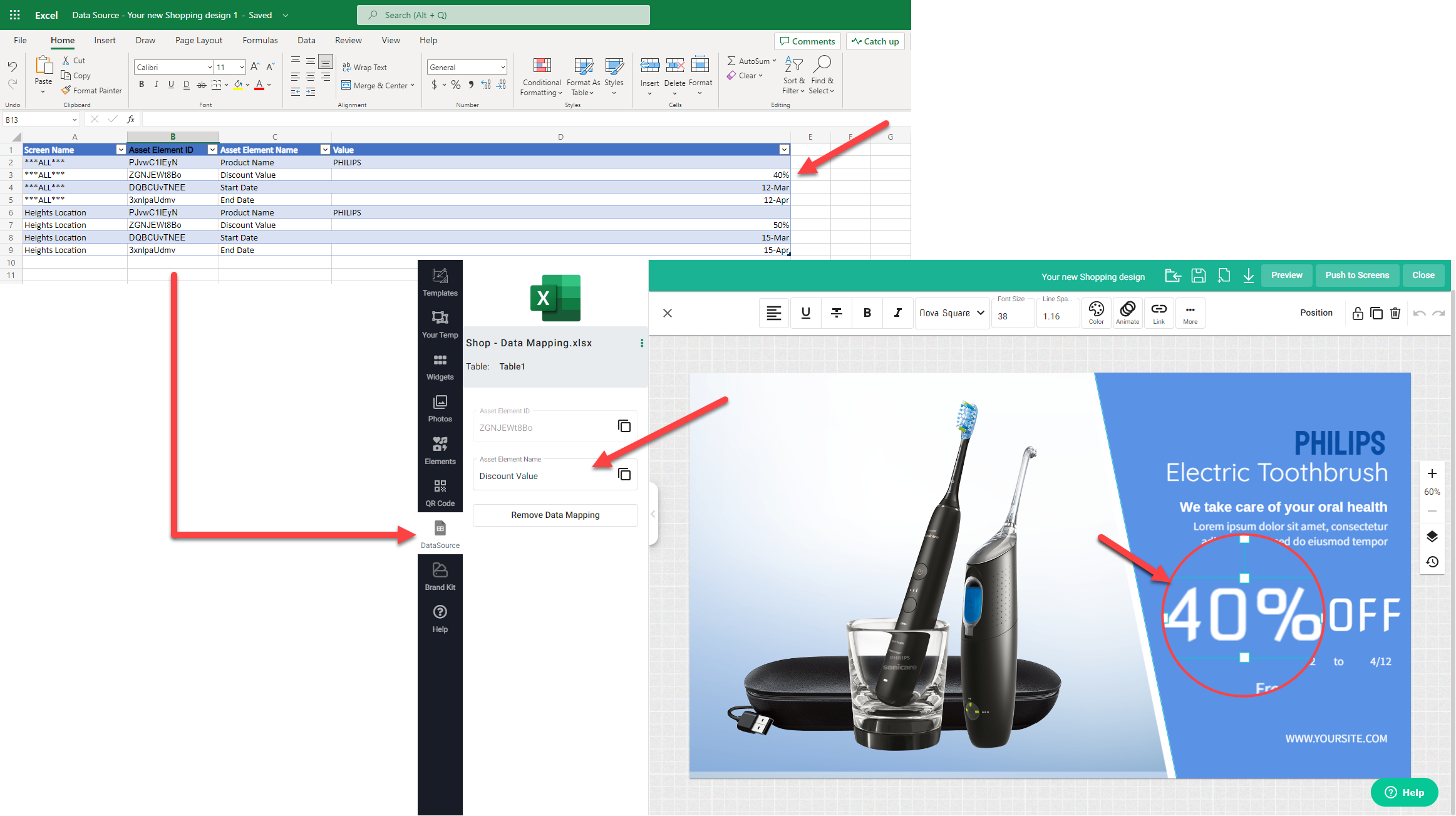Image resolution: width=1456 pixels, height=816 pixels.
Task: Expand the General number format dropdown
Action: [x=502, y=67]
